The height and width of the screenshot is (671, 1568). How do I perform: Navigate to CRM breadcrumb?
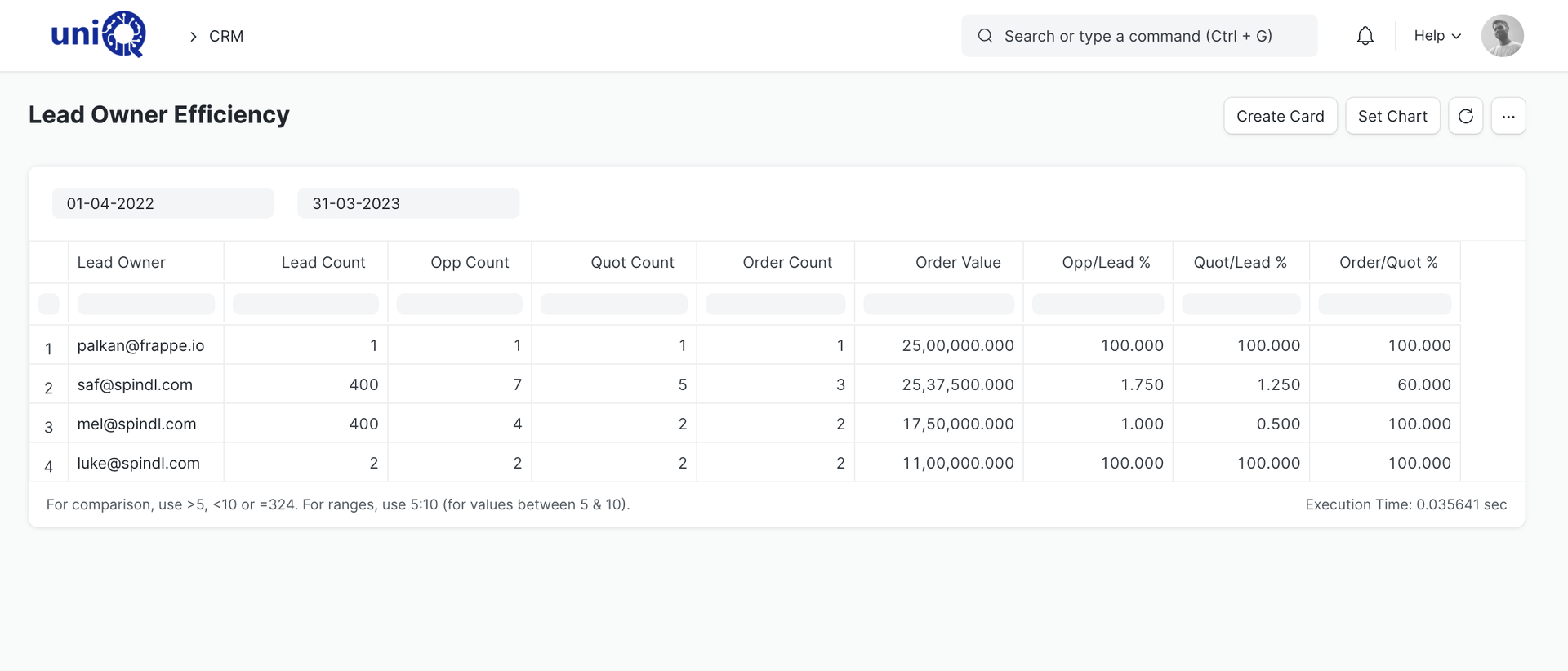(x=226, y=36)
